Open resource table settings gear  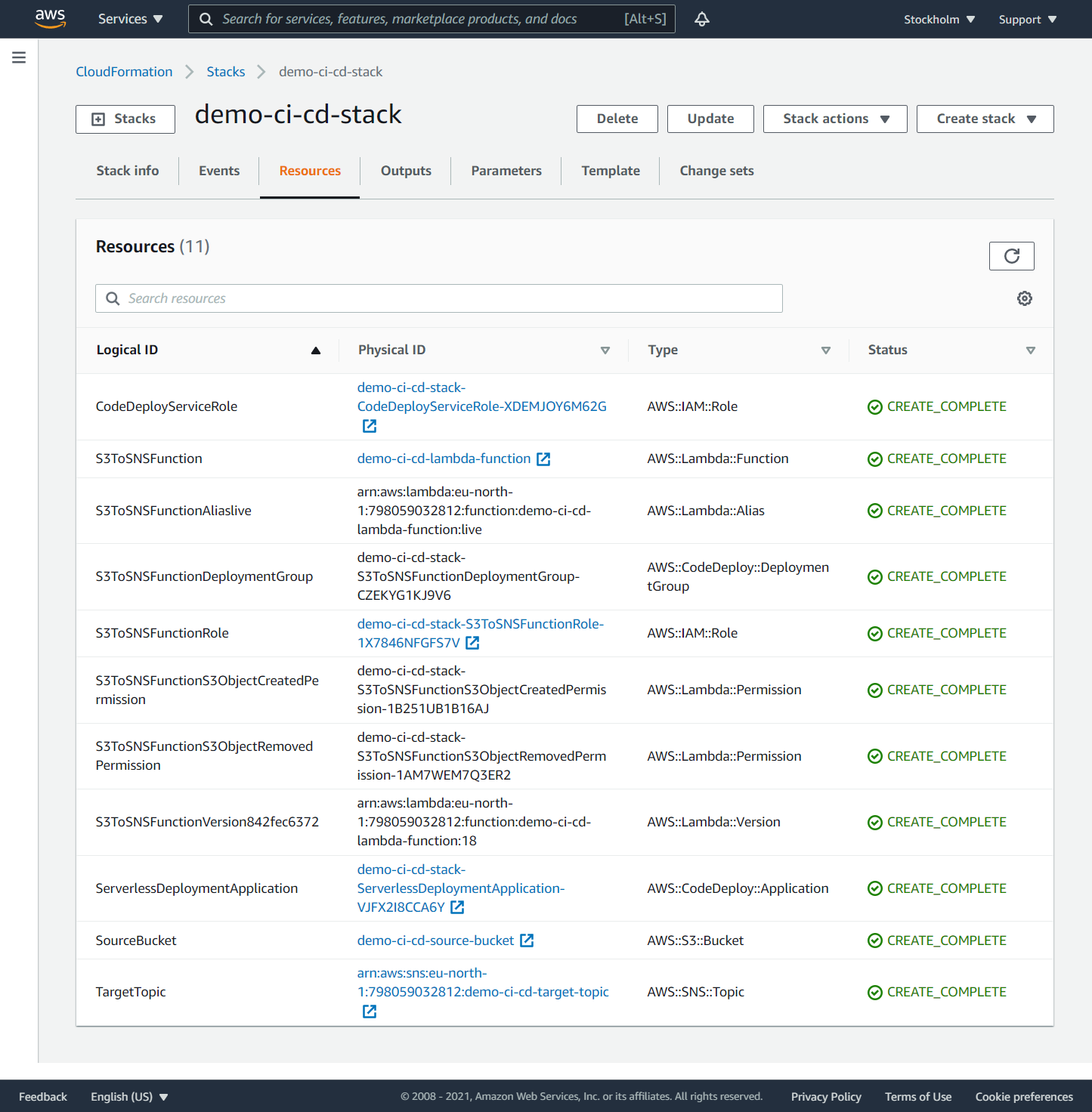(1025, 298)
